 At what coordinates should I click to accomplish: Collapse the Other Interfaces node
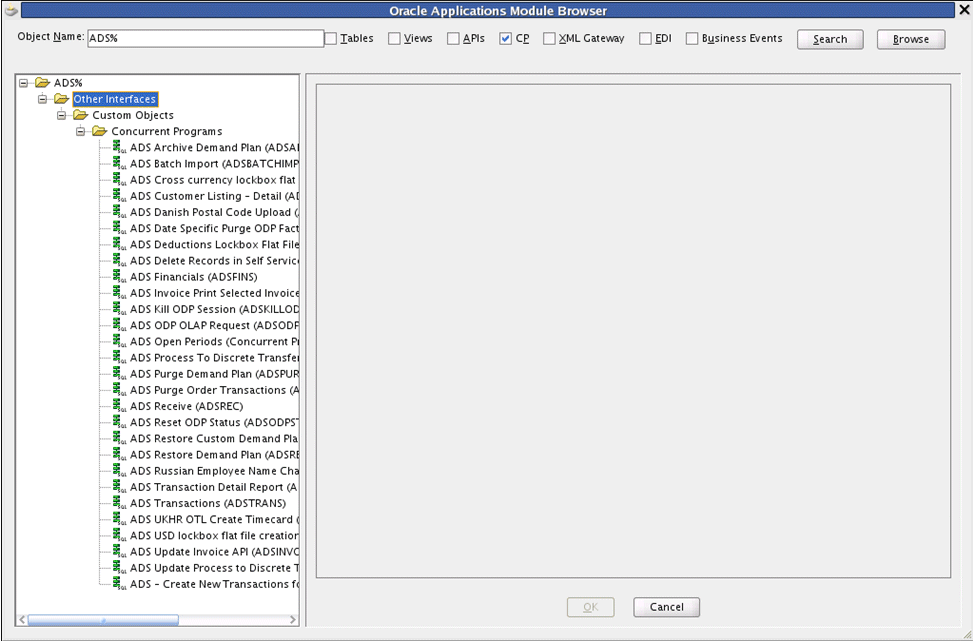pos(42,99)
